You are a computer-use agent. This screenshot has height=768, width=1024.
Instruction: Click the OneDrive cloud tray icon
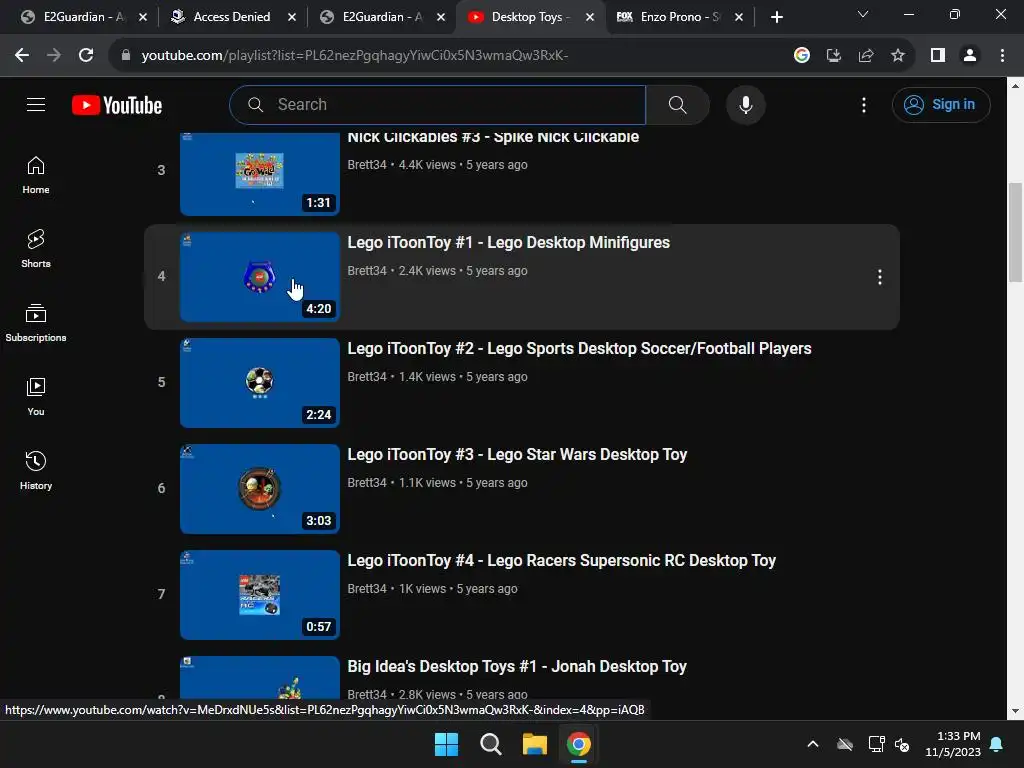coord(845,744)
